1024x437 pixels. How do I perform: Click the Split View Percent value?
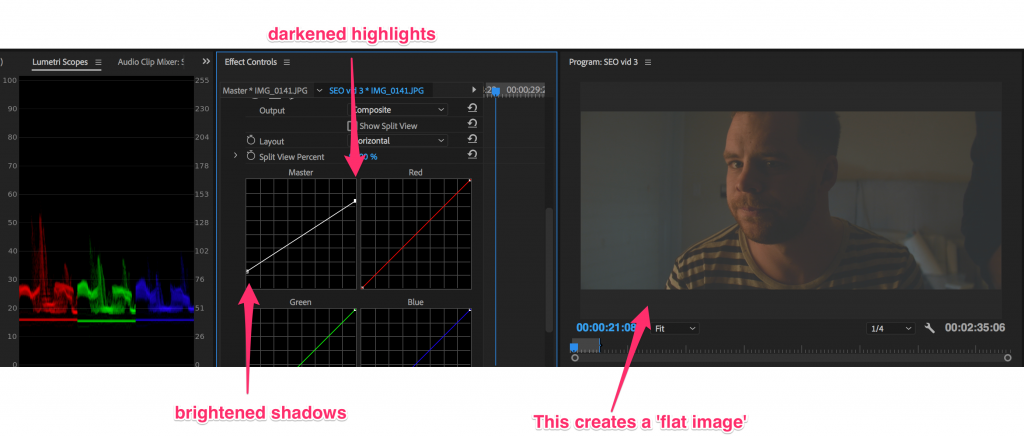coord(365,157)
